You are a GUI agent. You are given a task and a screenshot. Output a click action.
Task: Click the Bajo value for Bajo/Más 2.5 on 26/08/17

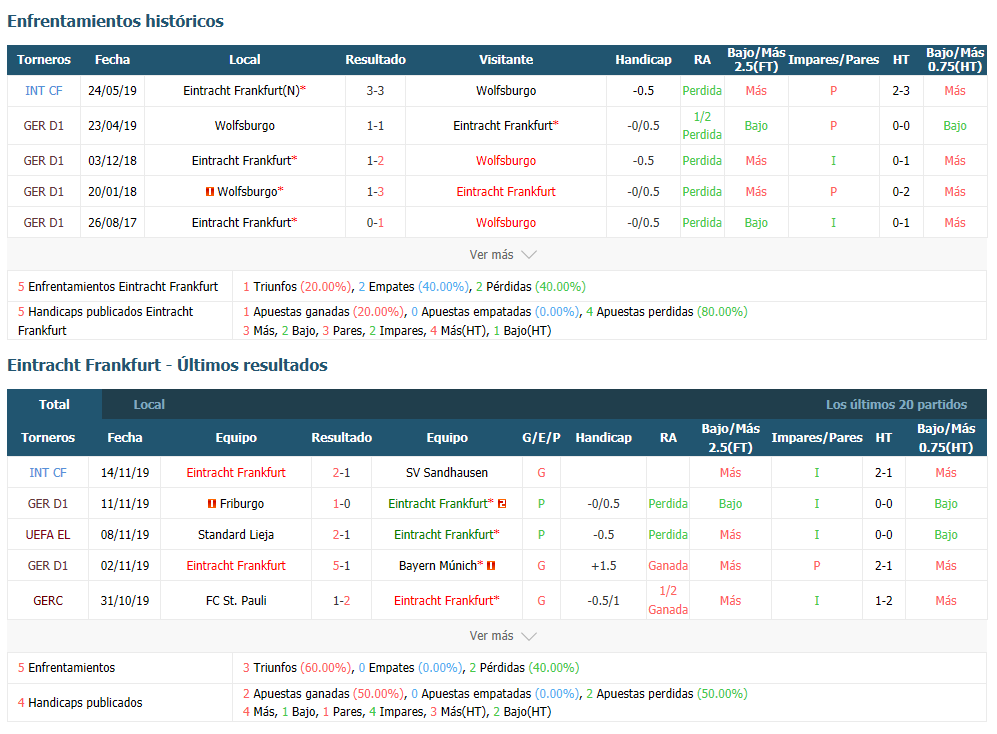coord(756,223)
